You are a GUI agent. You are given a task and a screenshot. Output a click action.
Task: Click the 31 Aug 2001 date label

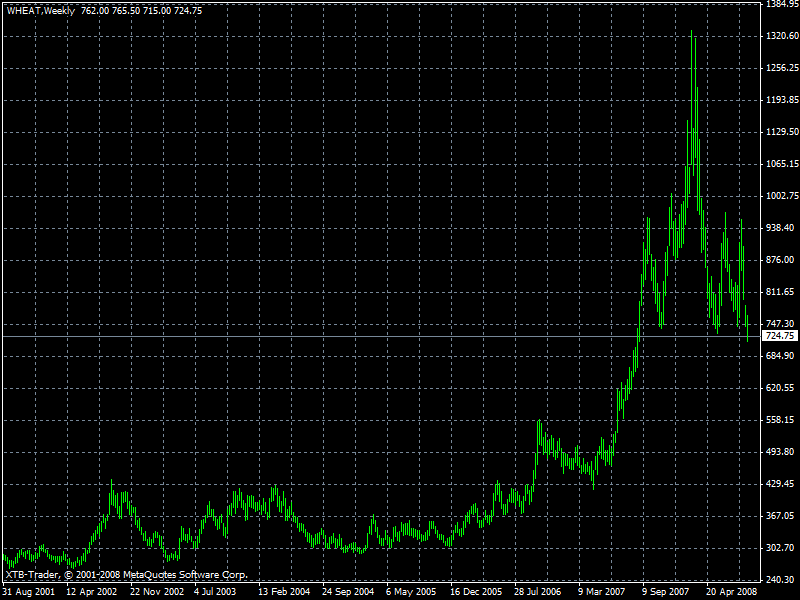pyautogui.click(x=29, y=592)
